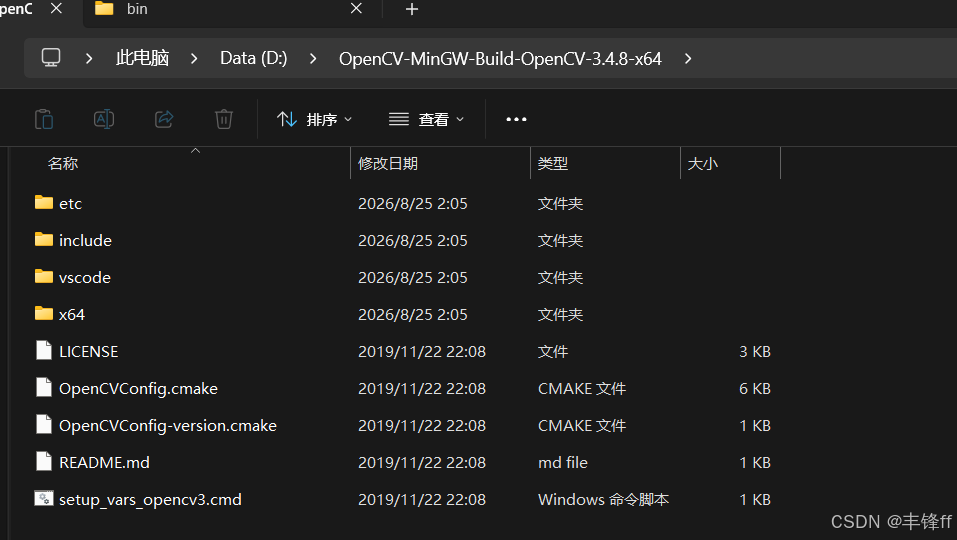Click the modified date of README.md
Image resolution: width=957 pixels, height=540 pixels.
click(x=422, y=463)
